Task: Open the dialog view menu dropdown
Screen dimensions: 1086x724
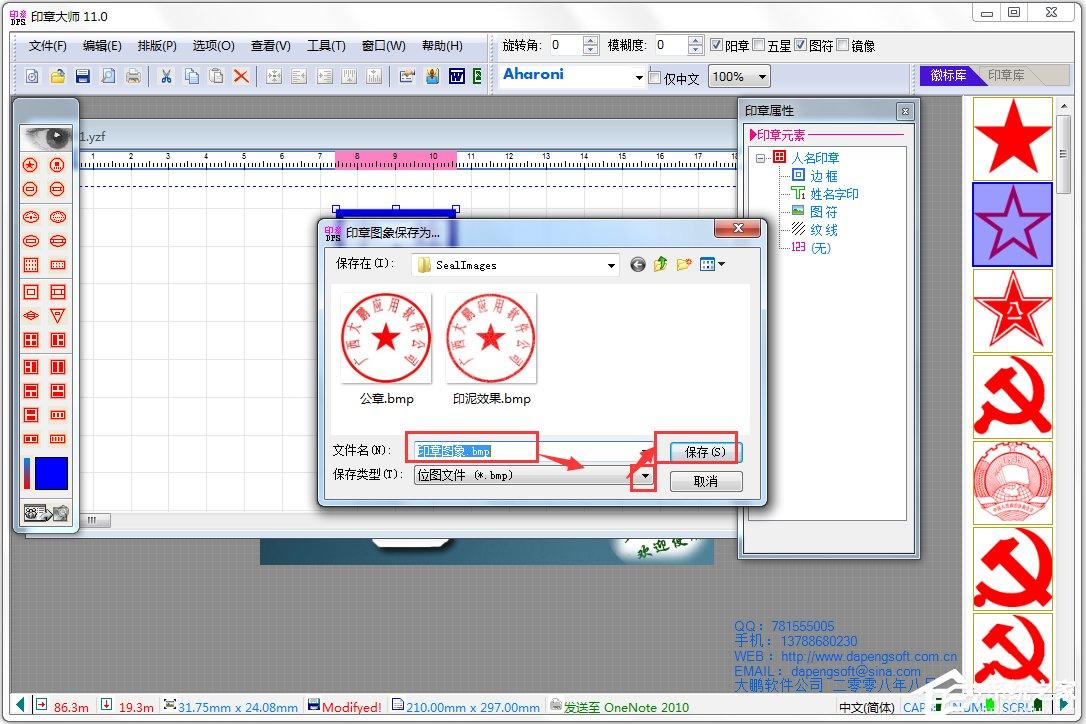Action: (x=722, y=264)
